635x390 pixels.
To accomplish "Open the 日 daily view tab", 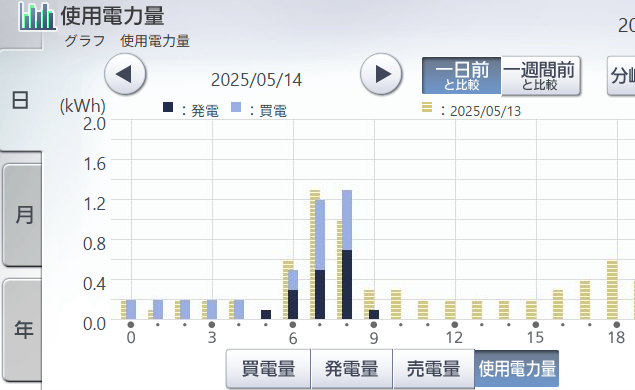I will point(21,100).
